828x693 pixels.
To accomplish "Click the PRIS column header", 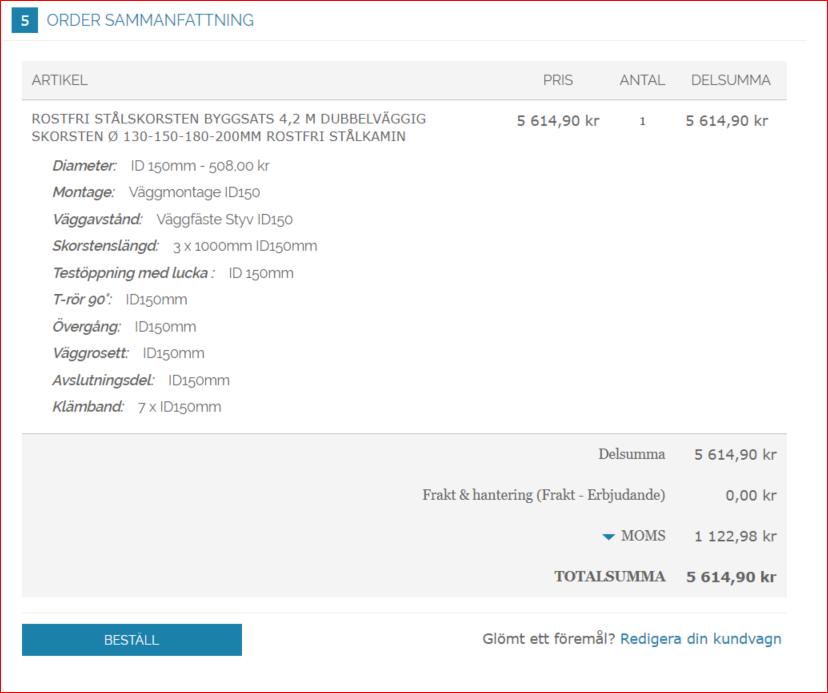I will (x=558, y=80).
